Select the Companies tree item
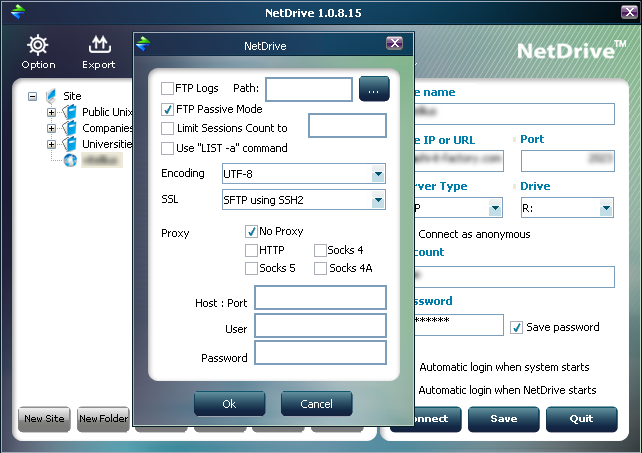The width and height of the screenshot is (642, 453). [x=107, y=128]
